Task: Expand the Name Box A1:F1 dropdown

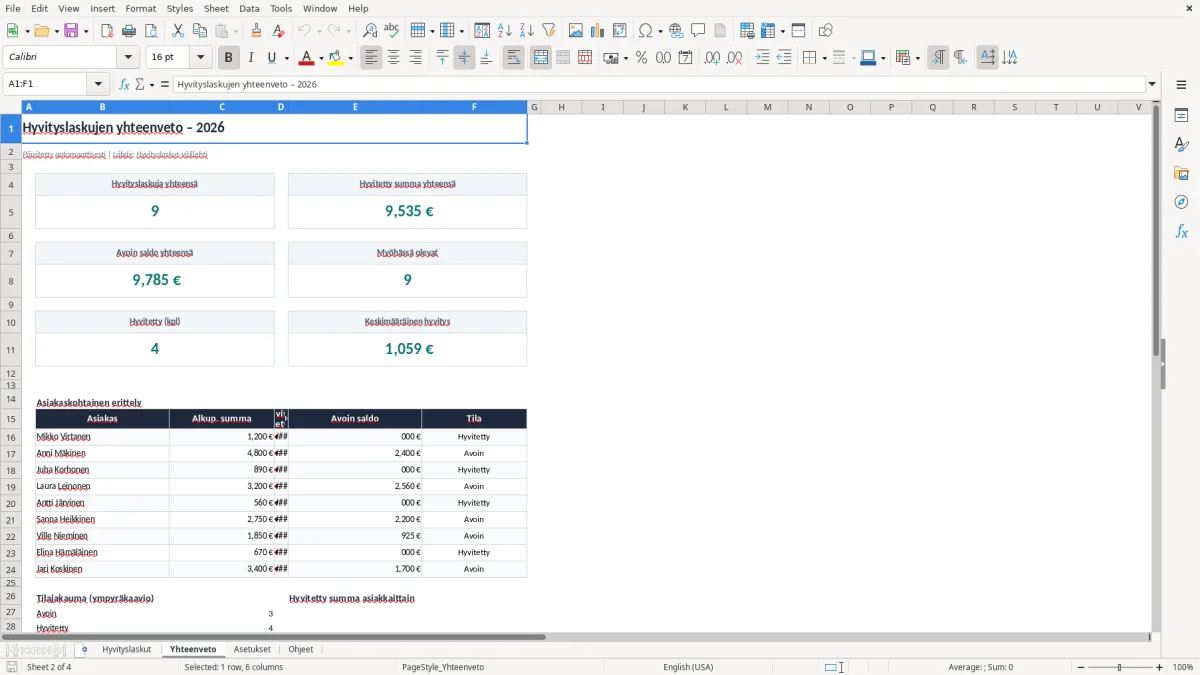Action: tap(98, 84)
